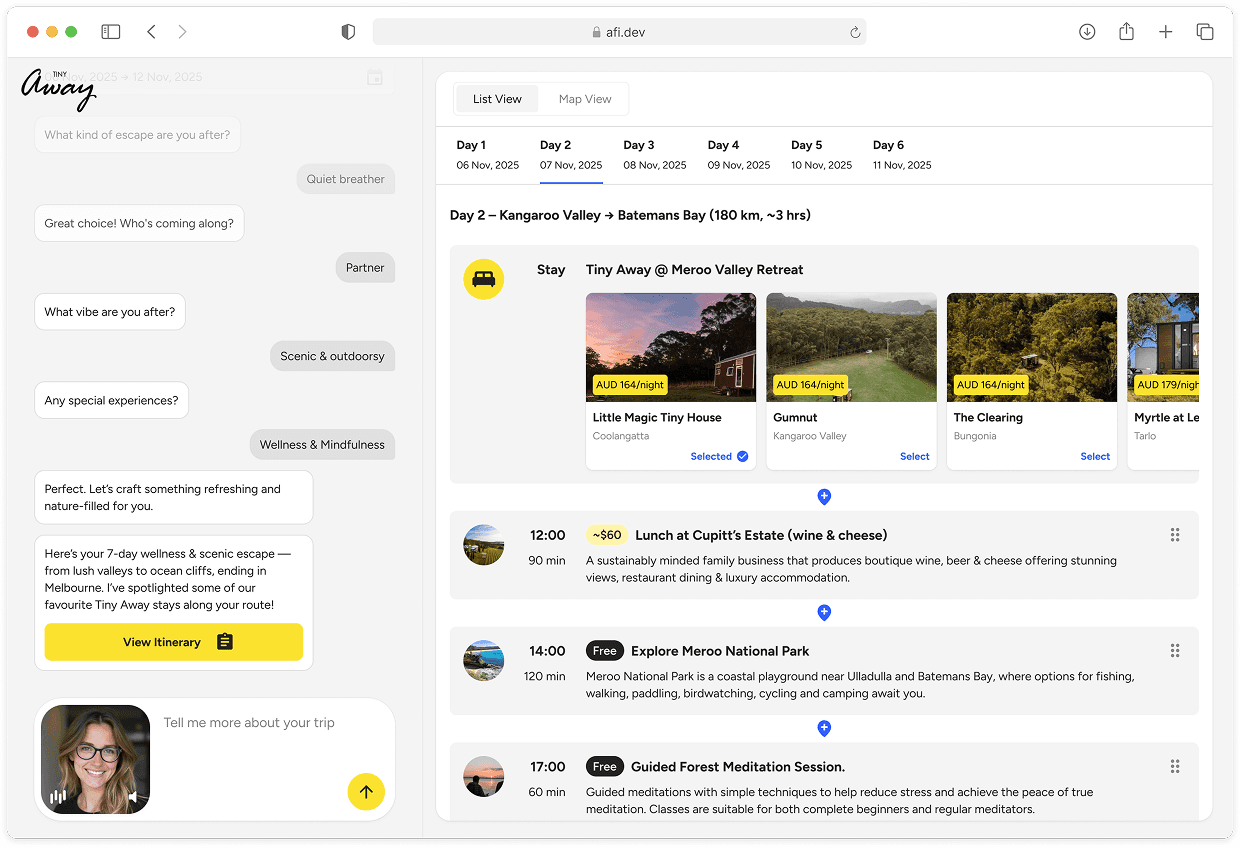Click the Wellness & Mindfulness reply bubble

tap(322, 445)
